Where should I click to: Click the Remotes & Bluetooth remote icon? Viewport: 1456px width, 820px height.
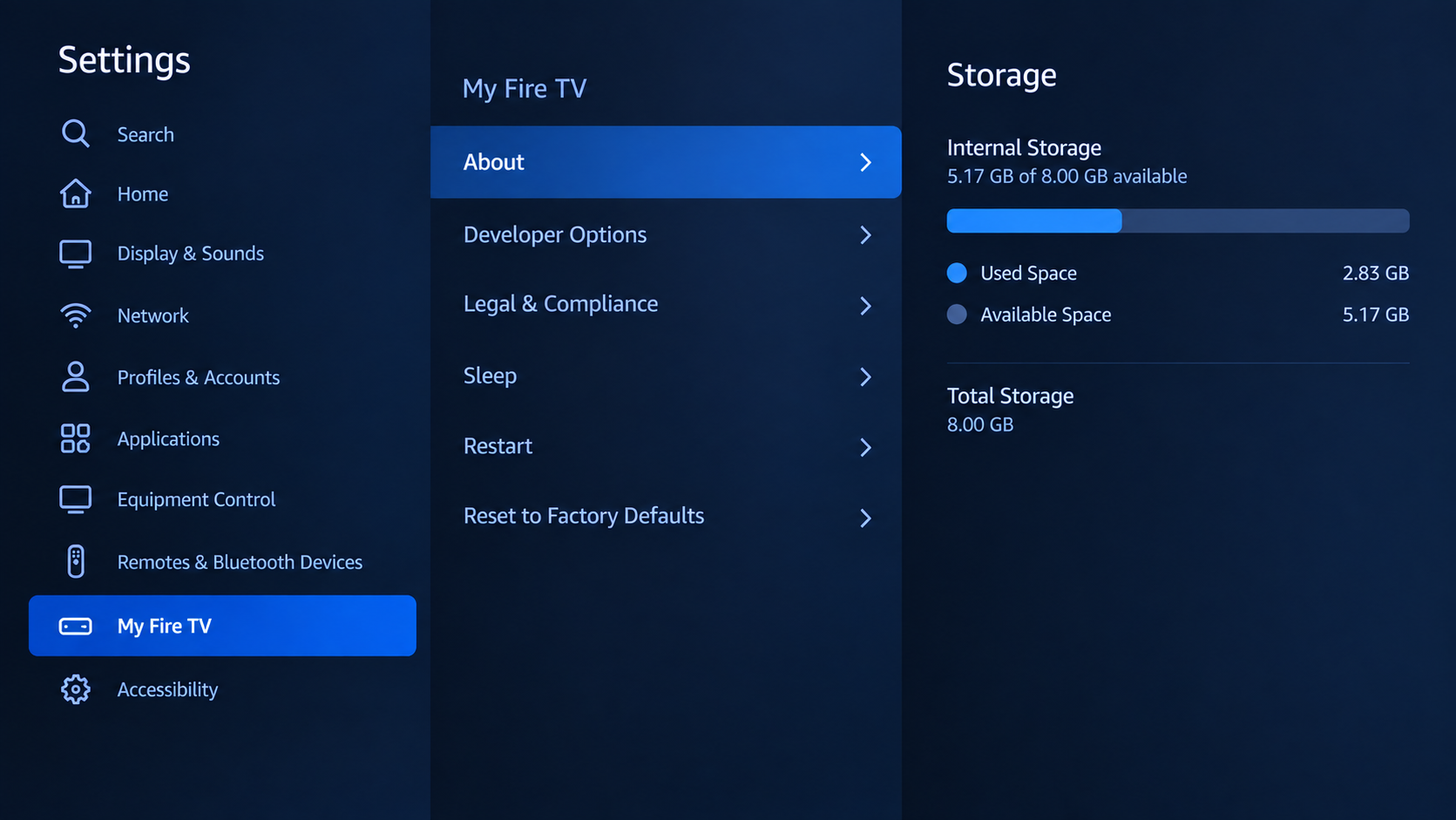76,561
